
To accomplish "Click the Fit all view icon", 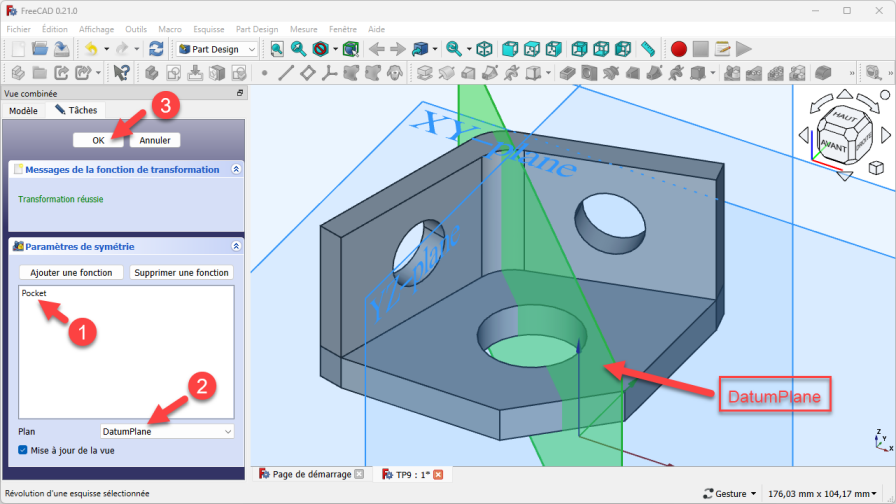I will 277,49.
